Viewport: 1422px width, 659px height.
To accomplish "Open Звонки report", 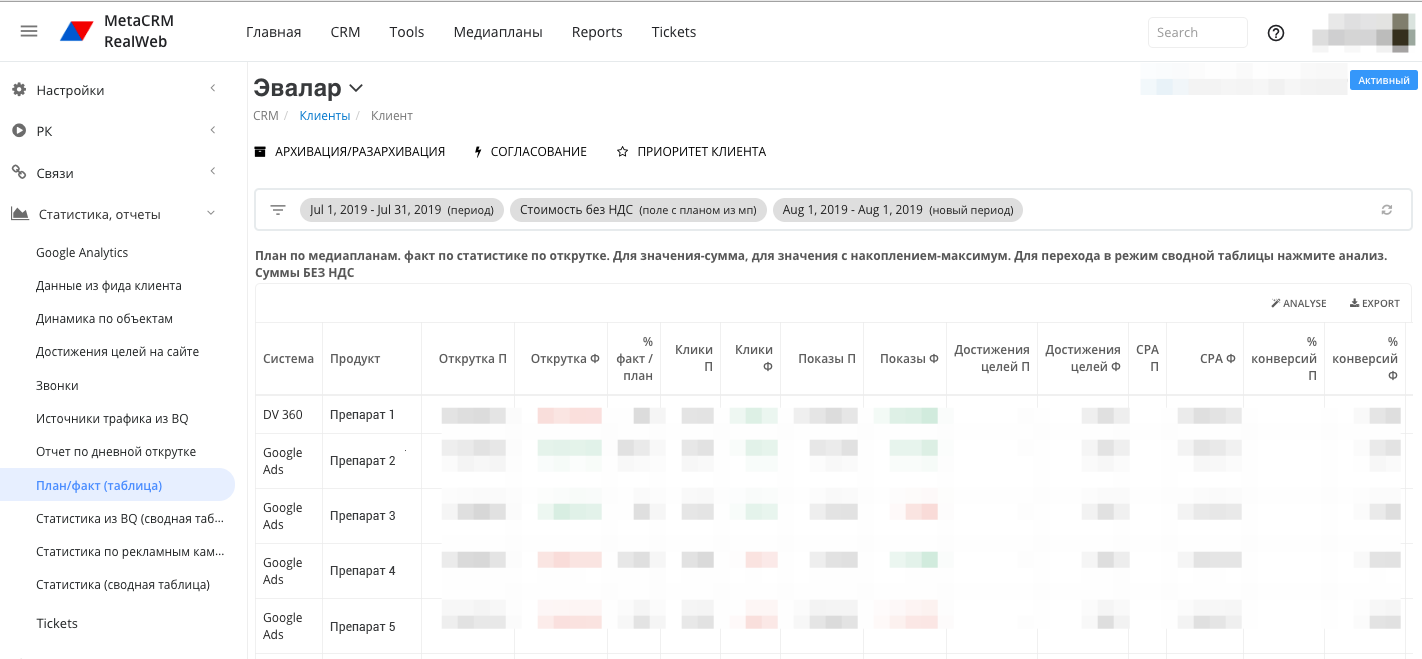I will pyautogui.click(x=57, y=386).
